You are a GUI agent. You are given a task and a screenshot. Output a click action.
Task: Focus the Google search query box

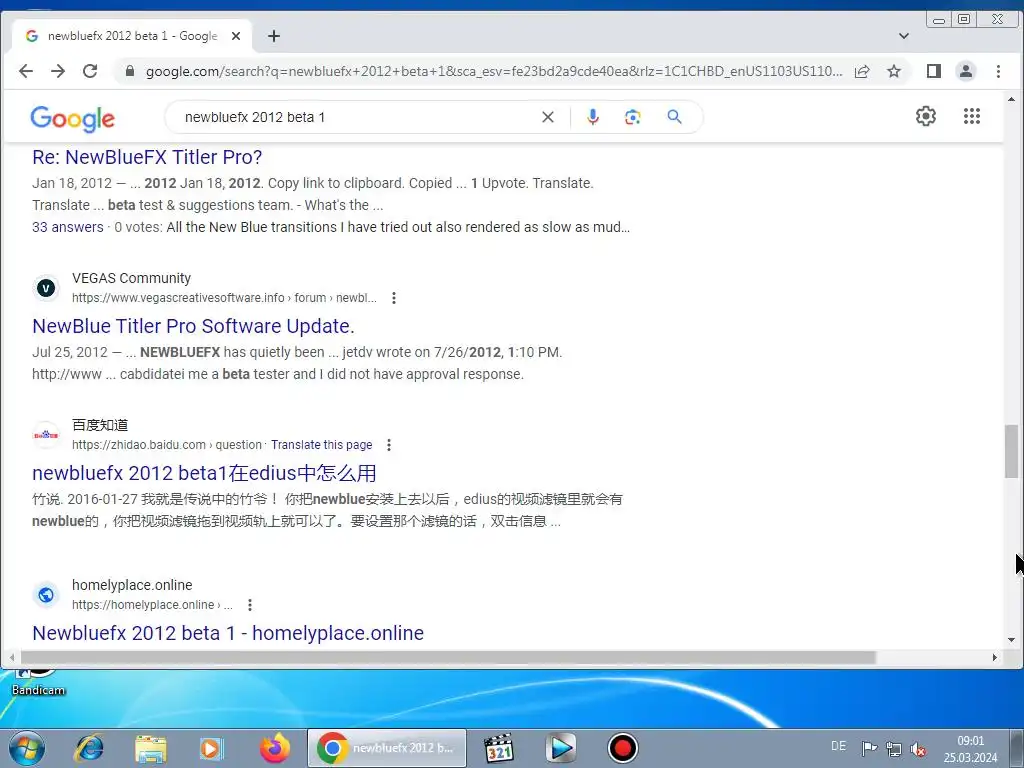click(358, 117)
